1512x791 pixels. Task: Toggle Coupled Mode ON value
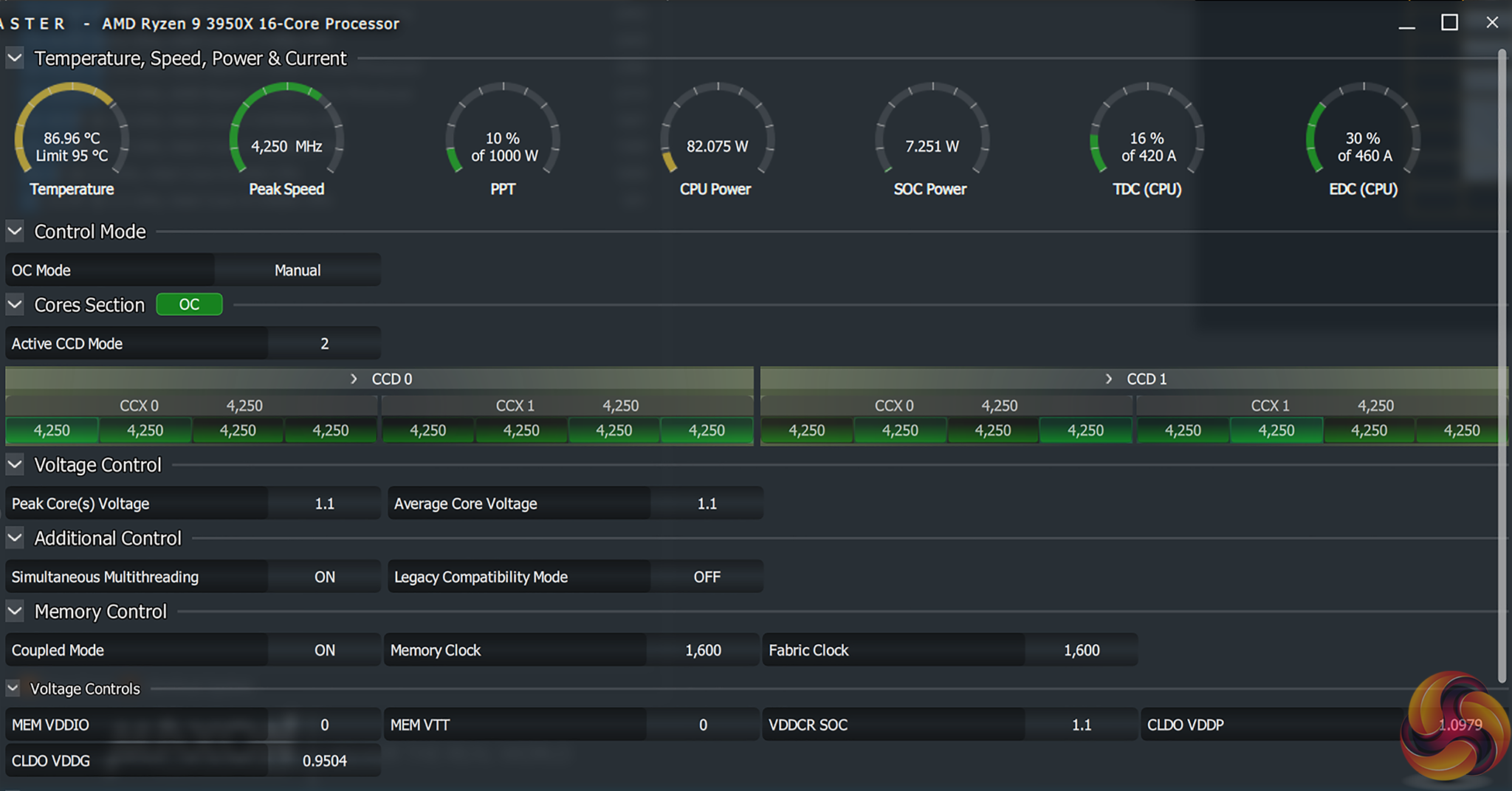[324, 650]
